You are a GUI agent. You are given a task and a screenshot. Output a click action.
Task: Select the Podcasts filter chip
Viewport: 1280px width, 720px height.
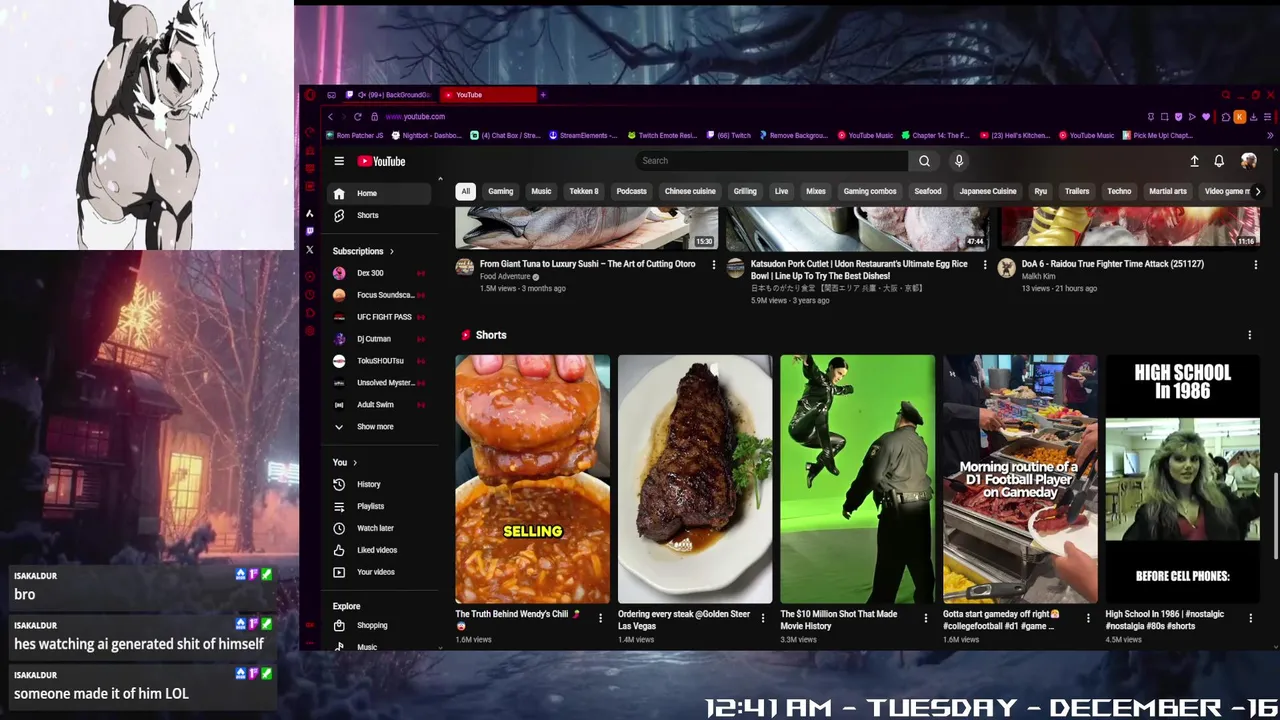pyautogui.click(x=631, y=191)
